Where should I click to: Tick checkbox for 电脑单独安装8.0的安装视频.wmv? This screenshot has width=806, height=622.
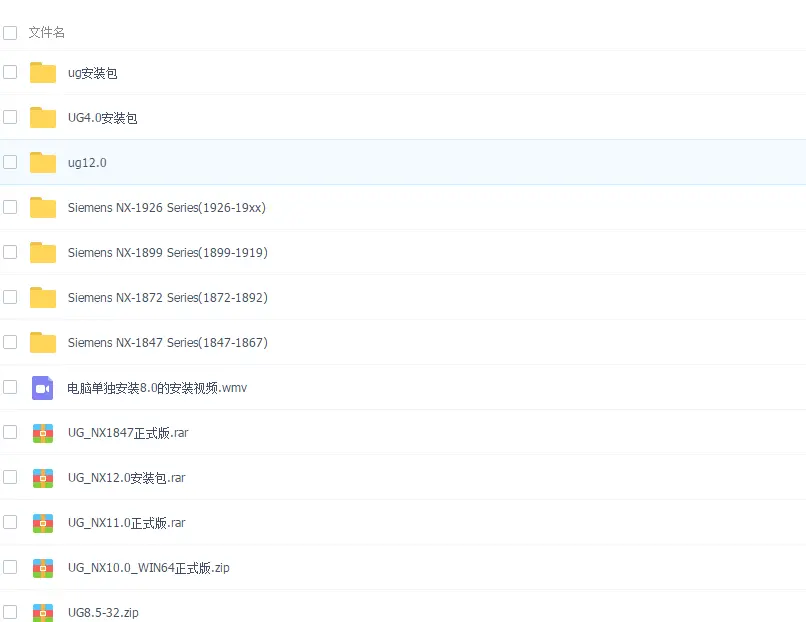[x=10, y=387]
